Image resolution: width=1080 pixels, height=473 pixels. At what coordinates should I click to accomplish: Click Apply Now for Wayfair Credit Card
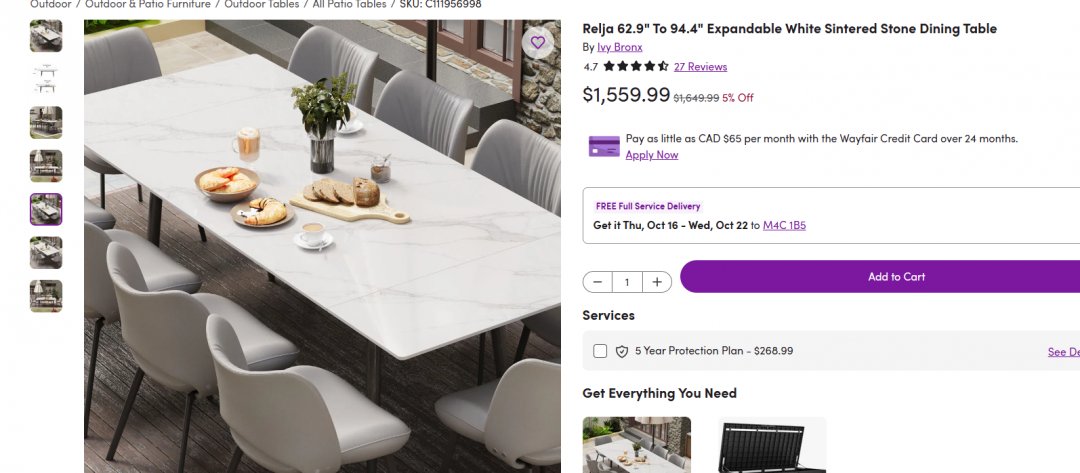651,155
